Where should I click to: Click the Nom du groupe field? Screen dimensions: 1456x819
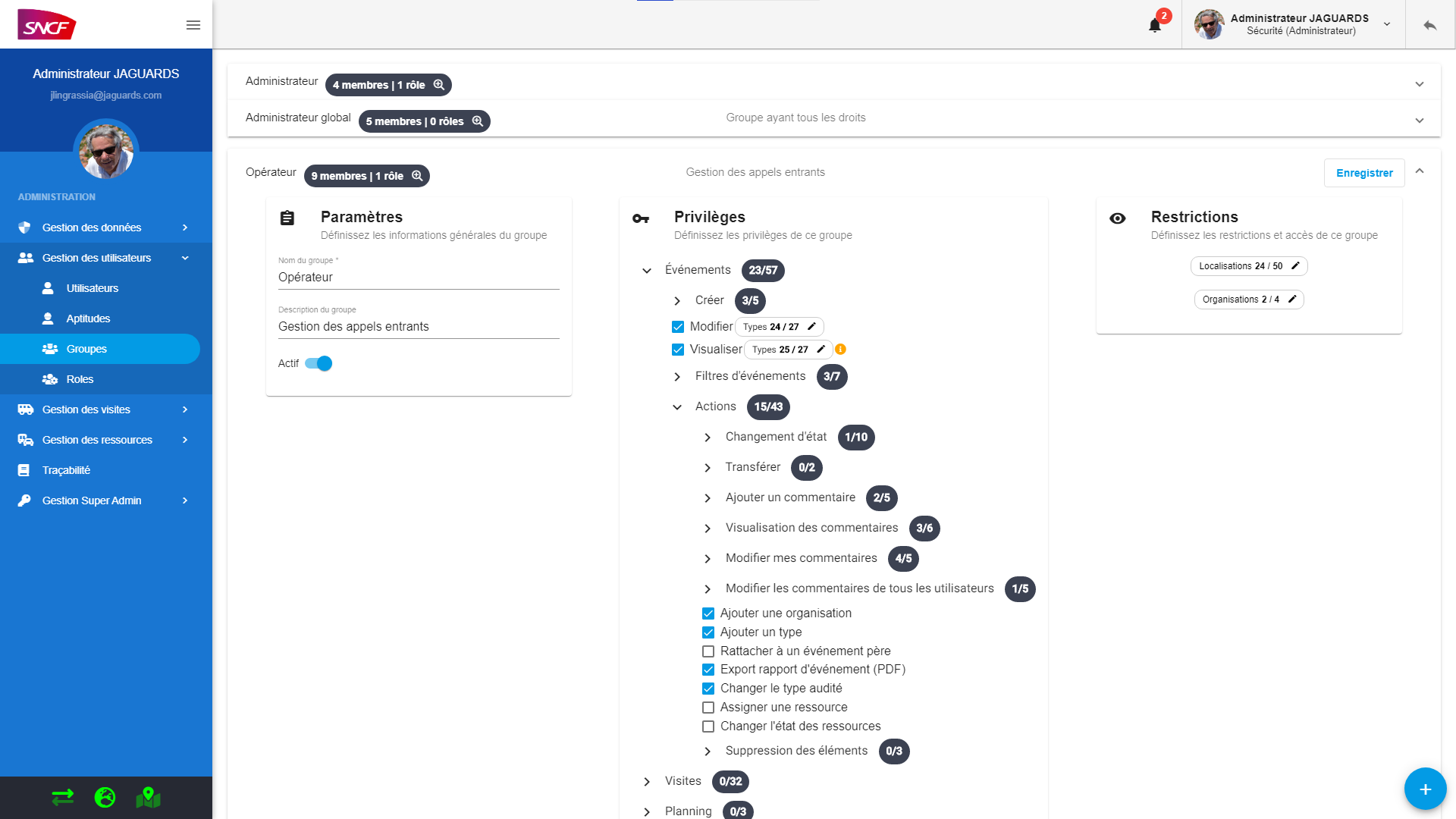419,278
